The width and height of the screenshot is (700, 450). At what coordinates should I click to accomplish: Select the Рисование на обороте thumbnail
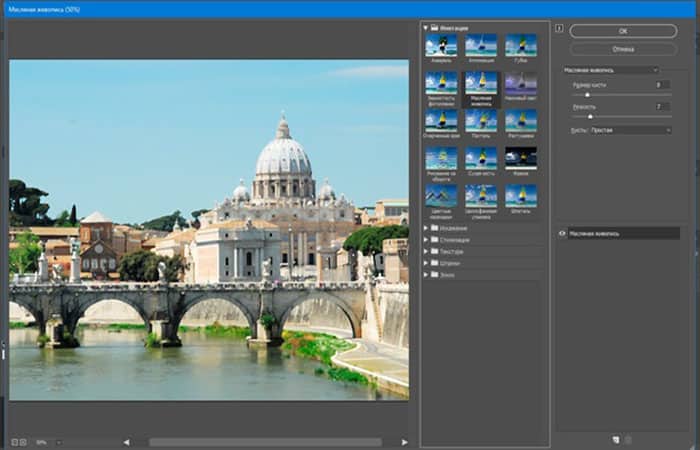click(x=441, y=158)
